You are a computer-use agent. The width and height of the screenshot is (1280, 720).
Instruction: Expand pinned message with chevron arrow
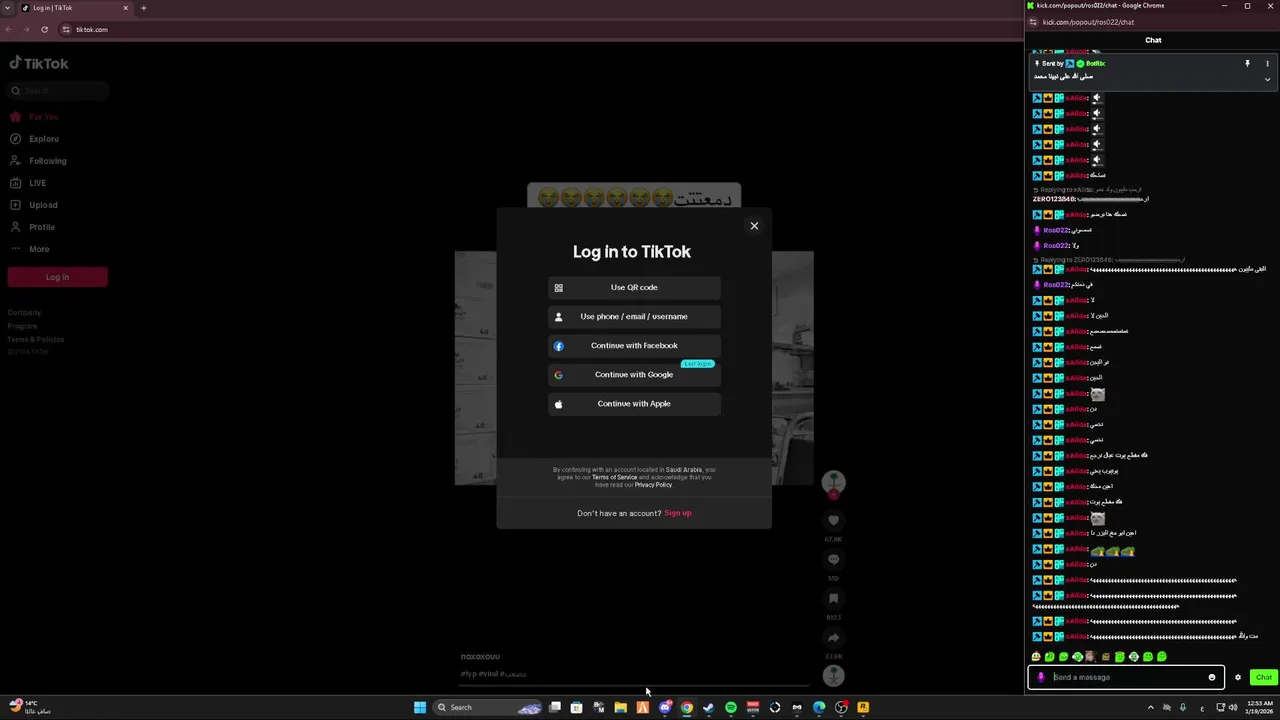click(1267, 79)
